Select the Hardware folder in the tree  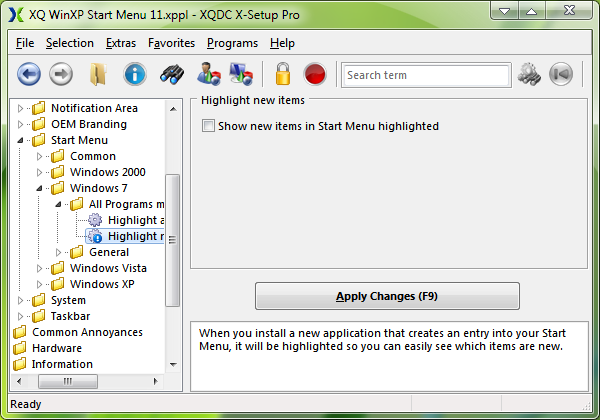pyautogui.click(x=57, y=348)
